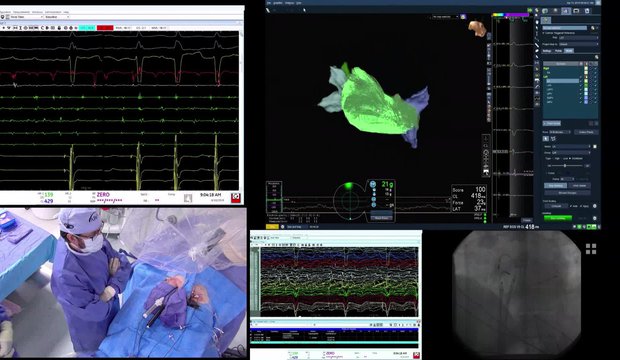Open the Help menu in the EP recording window

pyautogui.click(x=66, y=12)
